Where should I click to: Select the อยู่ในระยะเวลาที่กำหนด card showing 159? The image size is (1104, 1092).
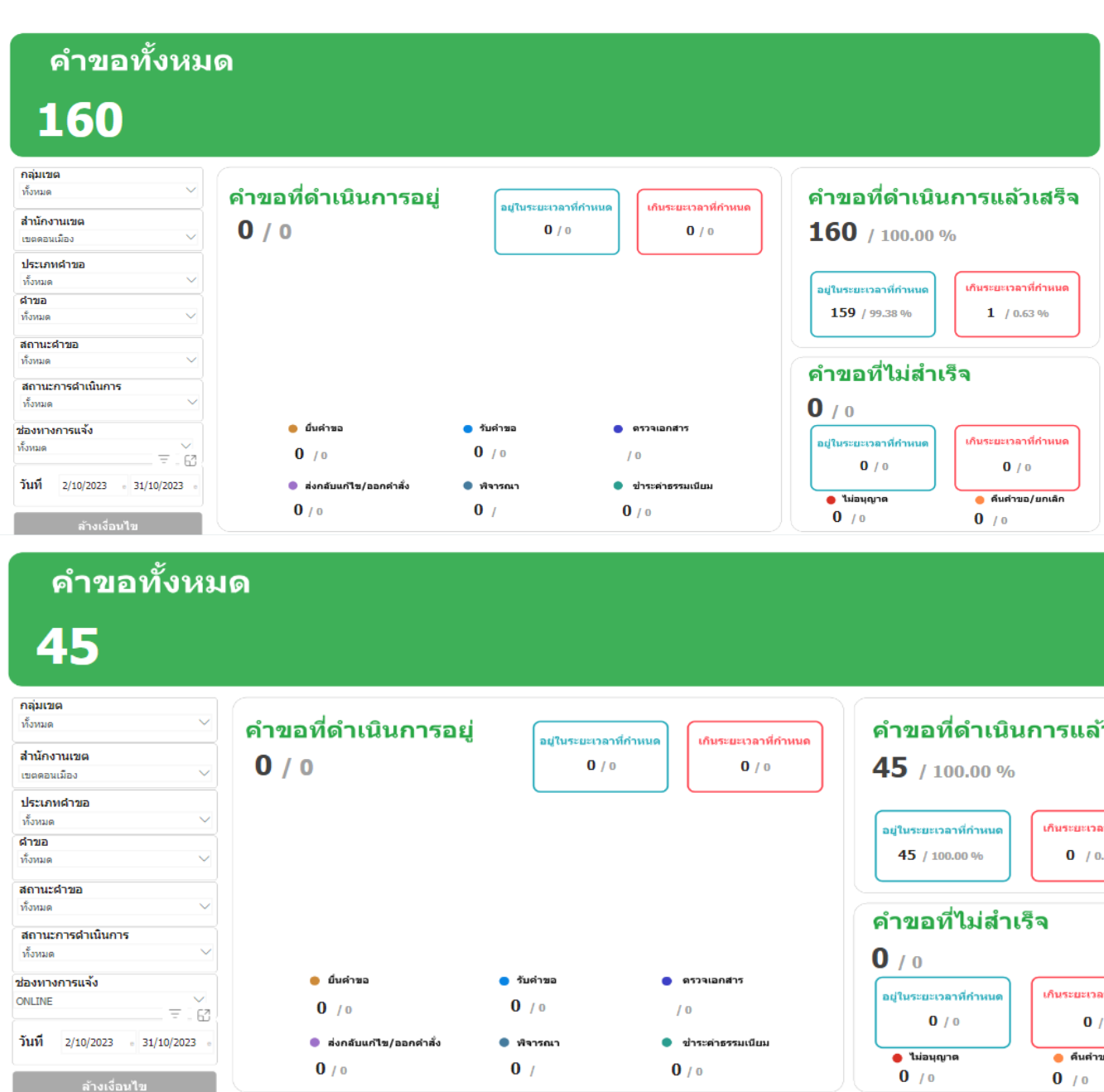coord(872,304)
